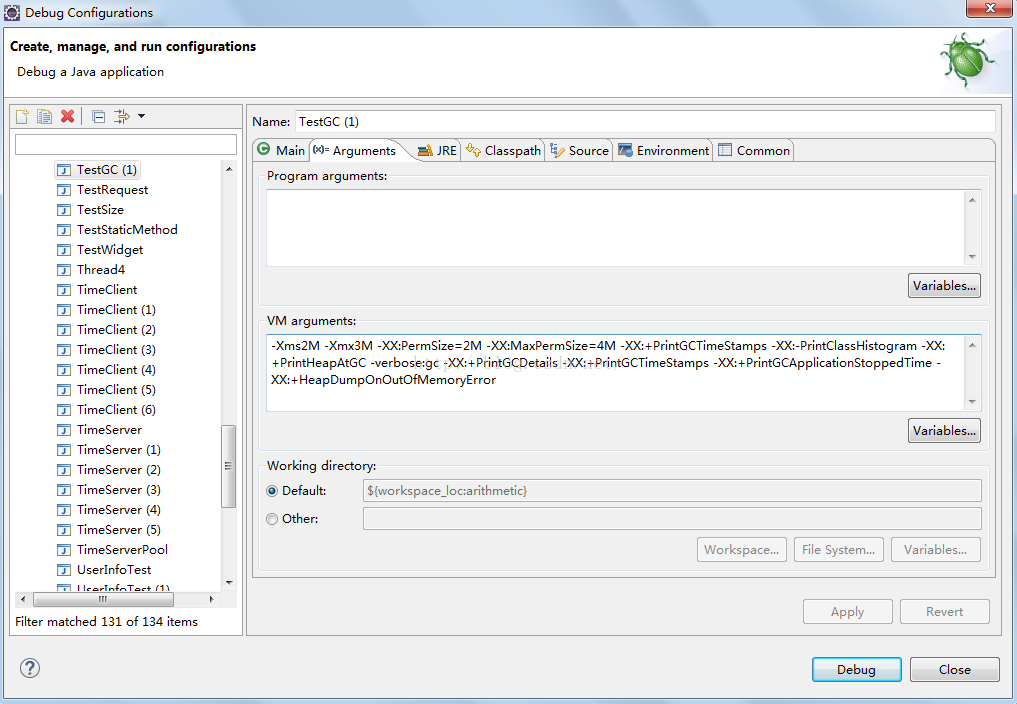Select the TestRequest configuration
Image resolution: width=1017 pixels, height=704 pixels.
click(112, 190)
